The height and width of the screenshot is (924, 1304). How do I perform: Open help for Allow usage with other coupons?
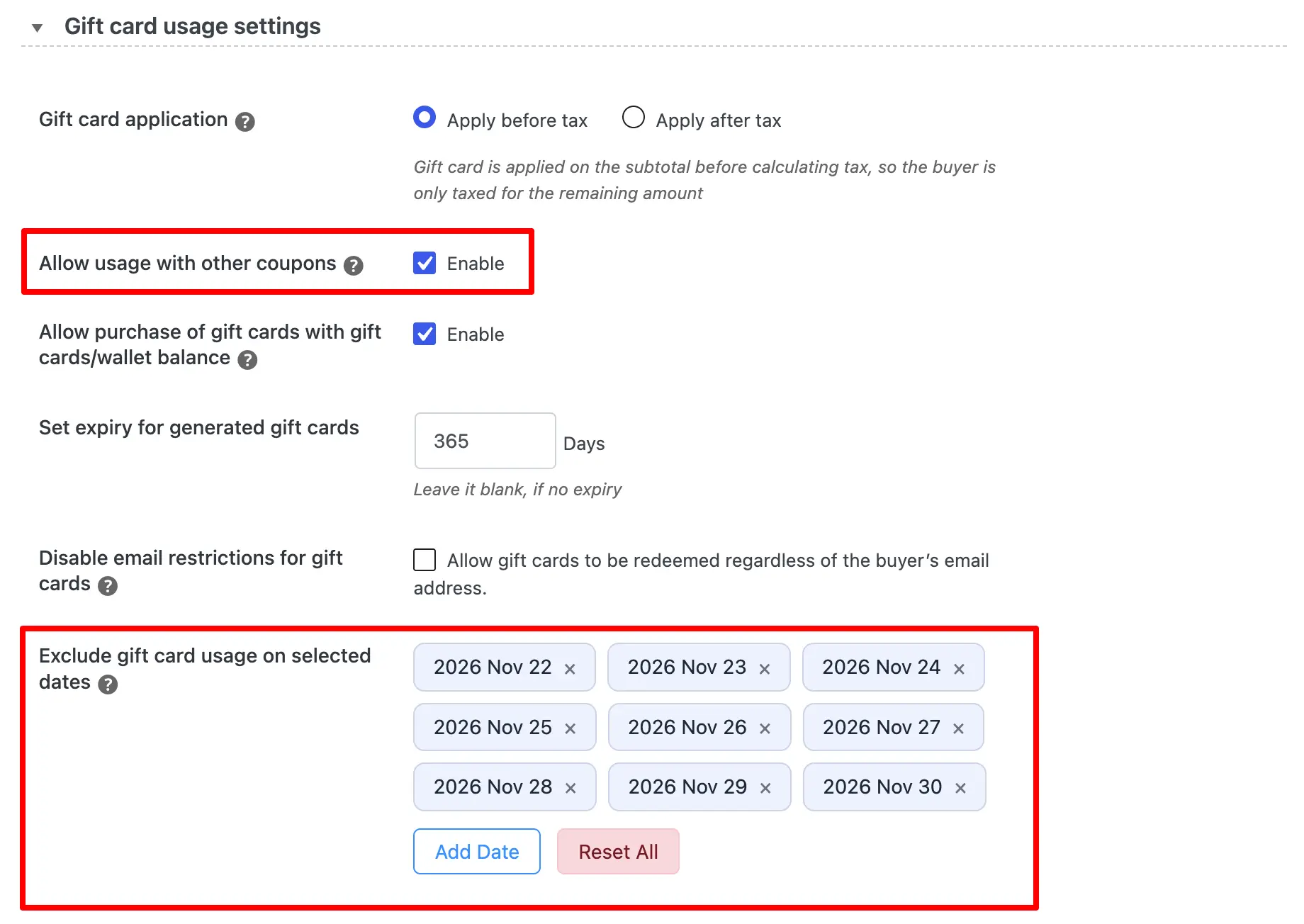click(354, 266)
